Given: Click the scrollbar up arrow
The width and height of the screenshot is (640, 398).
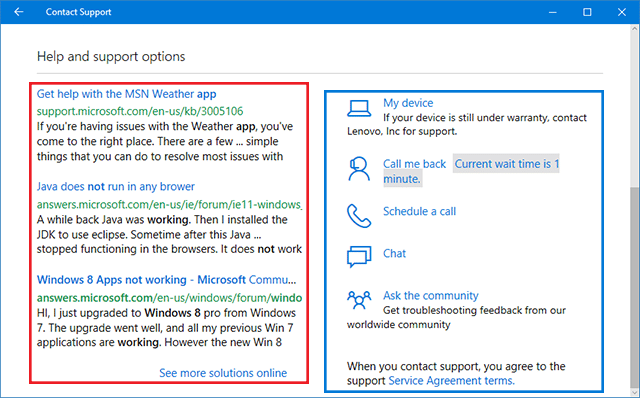Looking at the screenshot, I should tap(635, 29).
